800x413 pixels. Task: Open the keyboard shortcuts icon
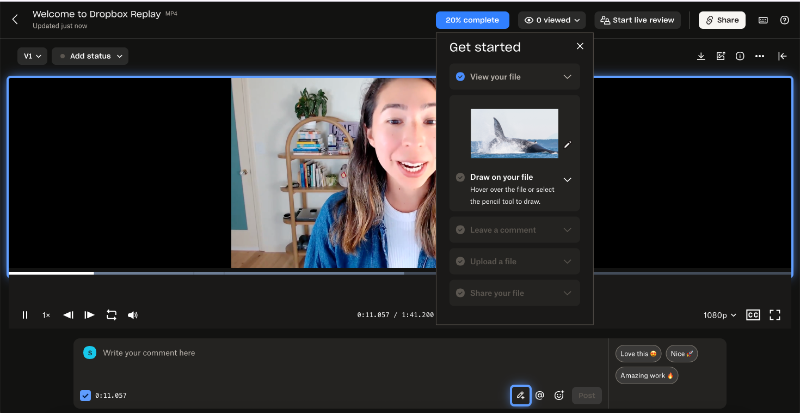click(763, 20)
